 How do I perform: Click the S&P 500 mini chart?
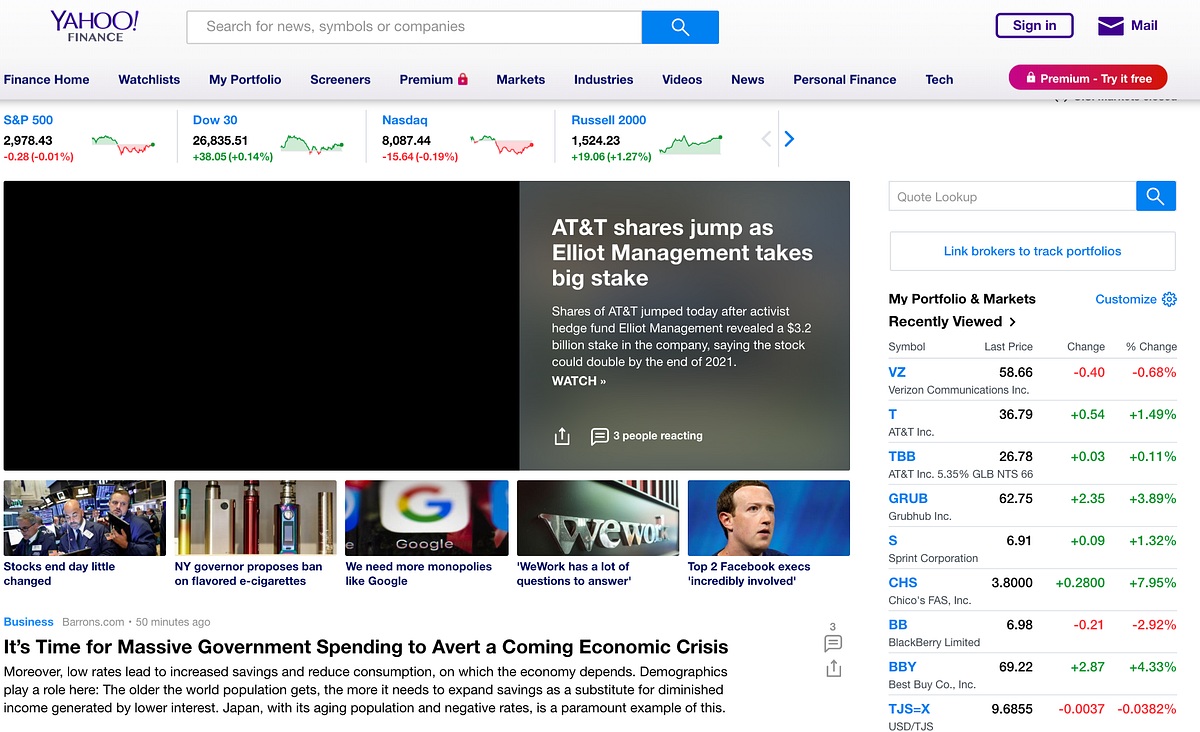[x=123, y=145]
